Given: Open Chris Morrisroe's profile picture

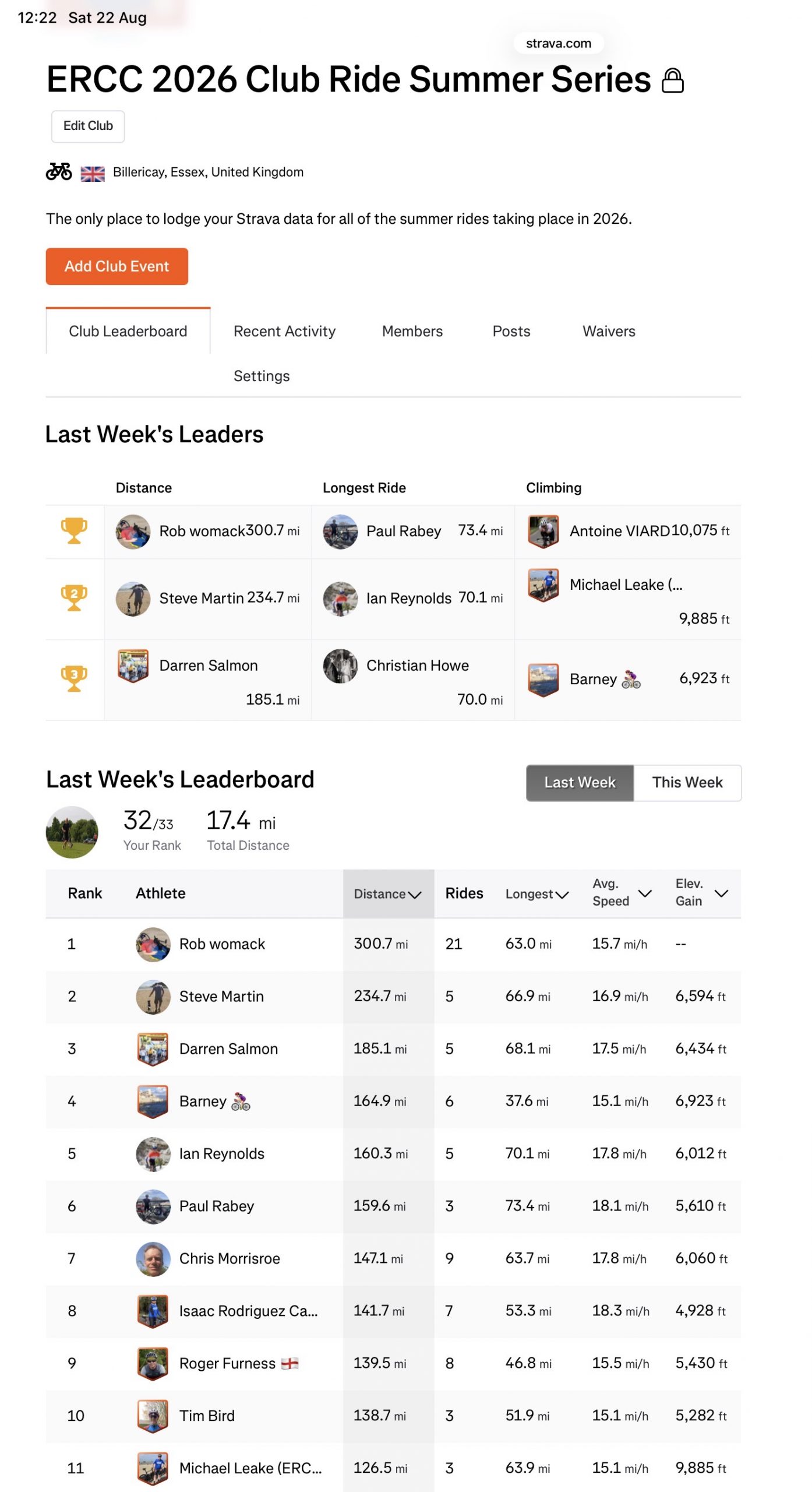Looking at the screenshot, I should [153, 1258].
